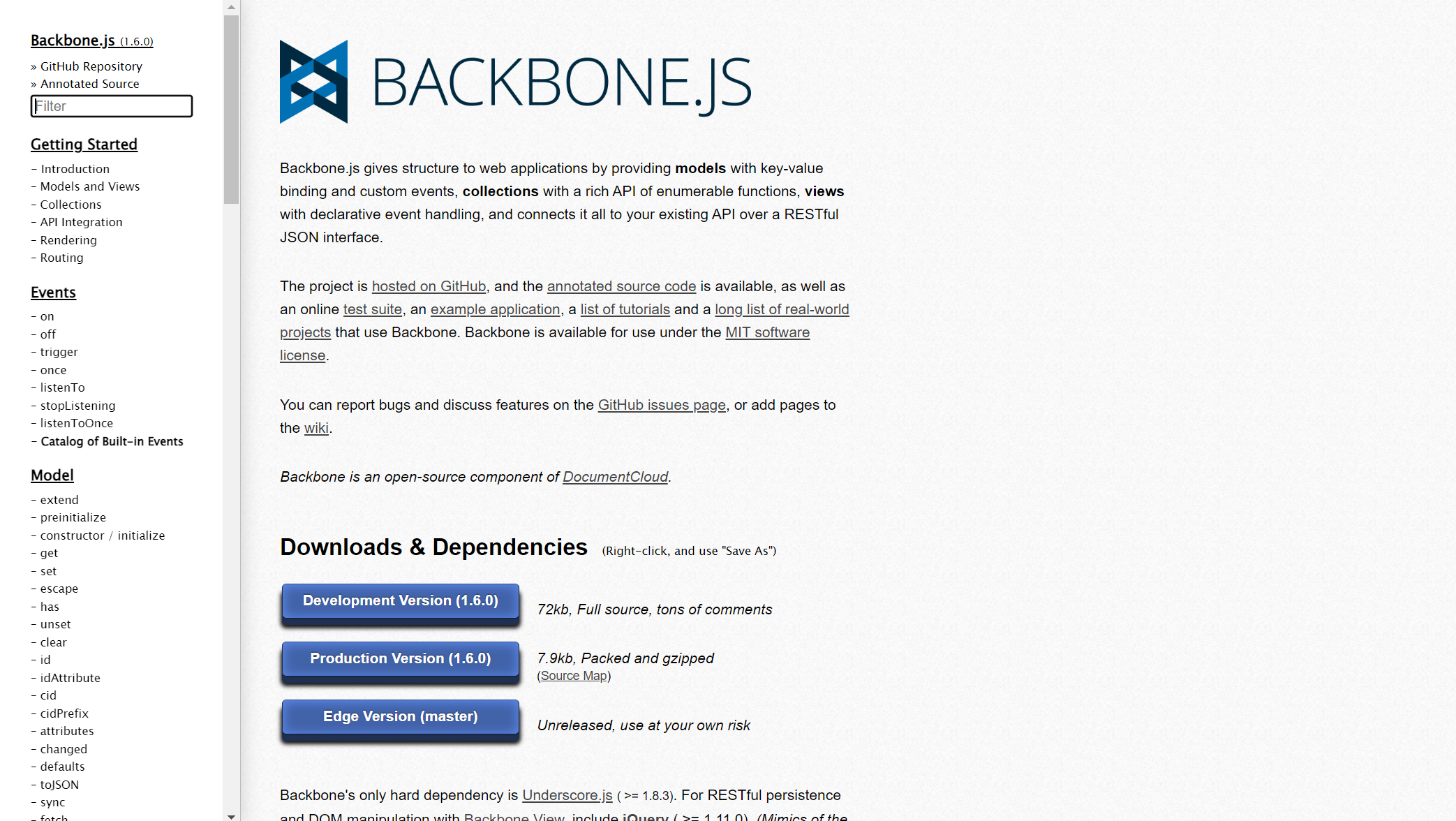Expand the Events section in sidebar
This screenshot has width=1456, height=821.
(x=53, y=292)
